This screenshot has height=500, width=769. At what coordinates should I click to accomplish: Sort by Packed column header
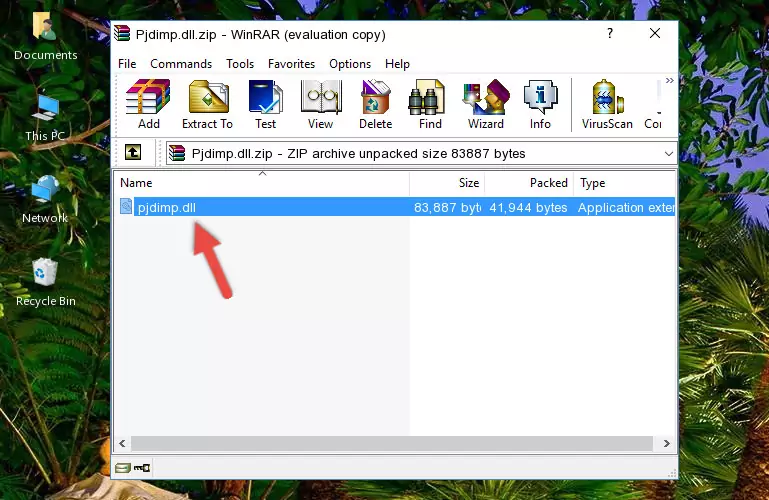pos(529,183)
